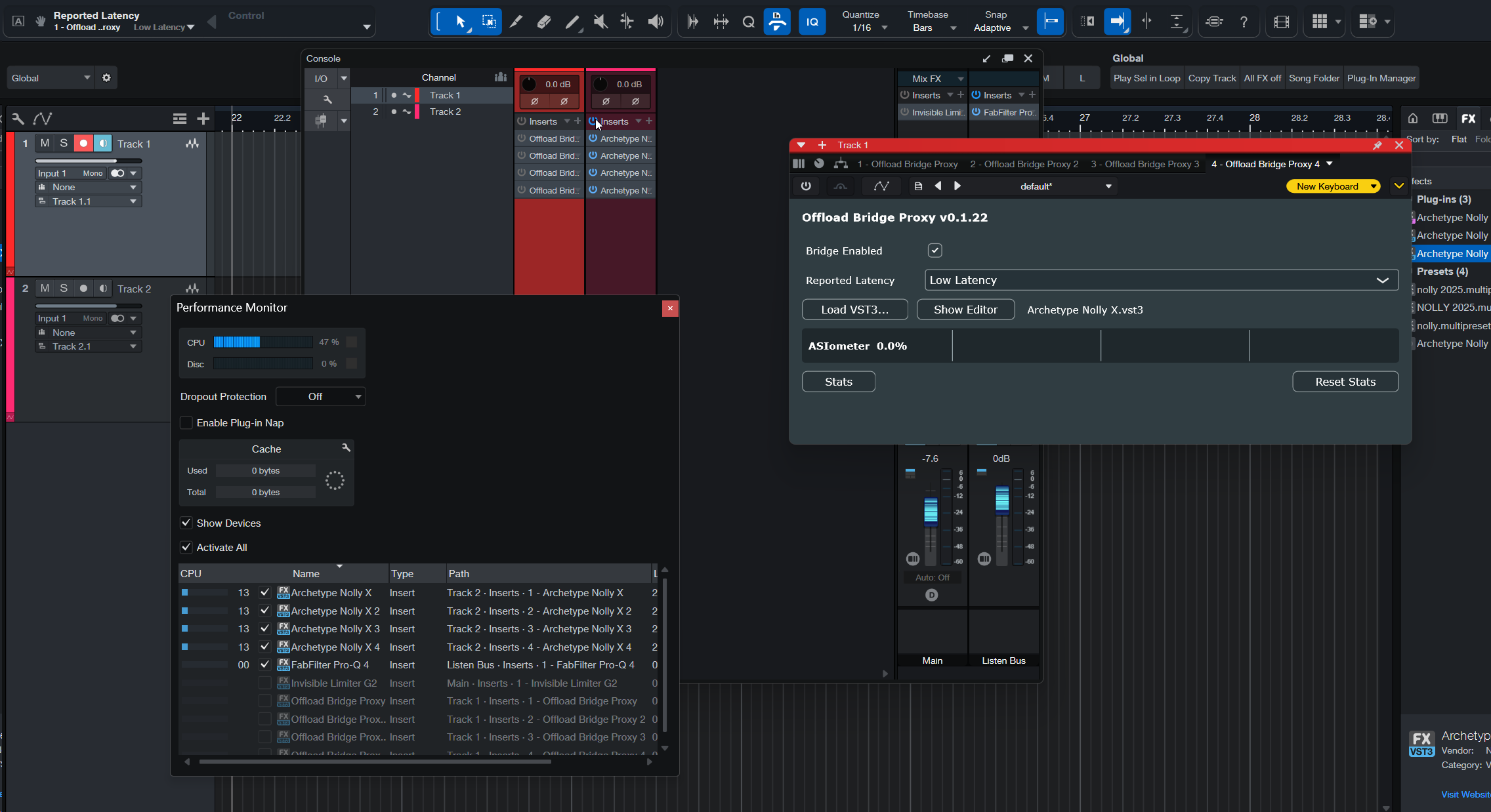Open the track list icon
Viewport: 1491px width, 812px height.
pos(179,118)
